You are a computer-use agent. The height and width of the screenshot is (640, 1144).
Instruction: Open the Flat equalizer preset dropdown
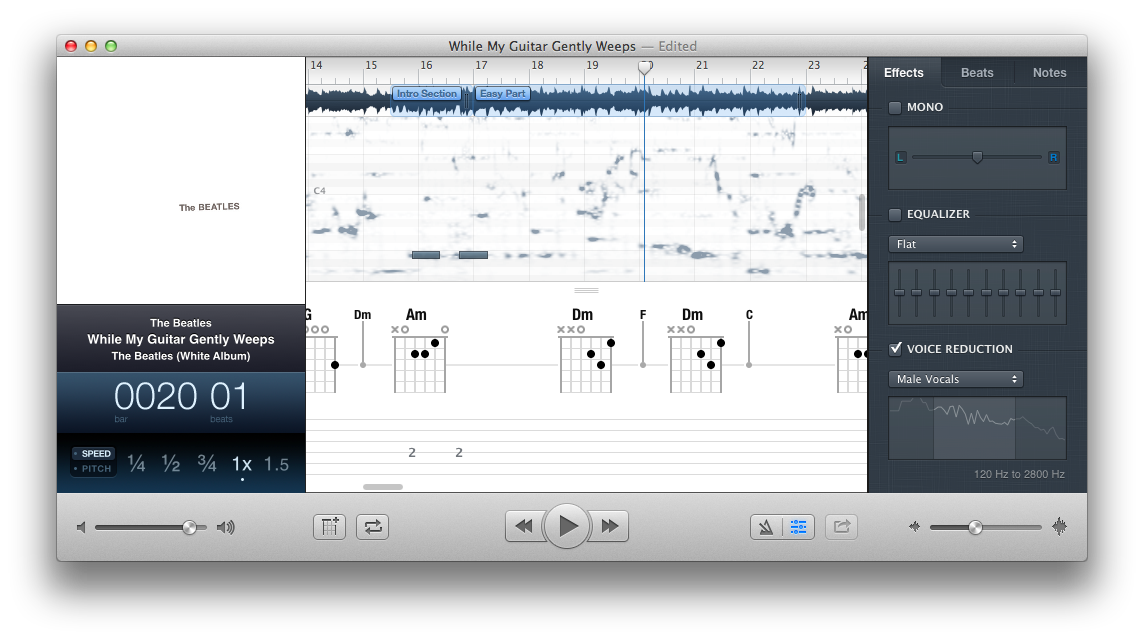tap(955, 244)
